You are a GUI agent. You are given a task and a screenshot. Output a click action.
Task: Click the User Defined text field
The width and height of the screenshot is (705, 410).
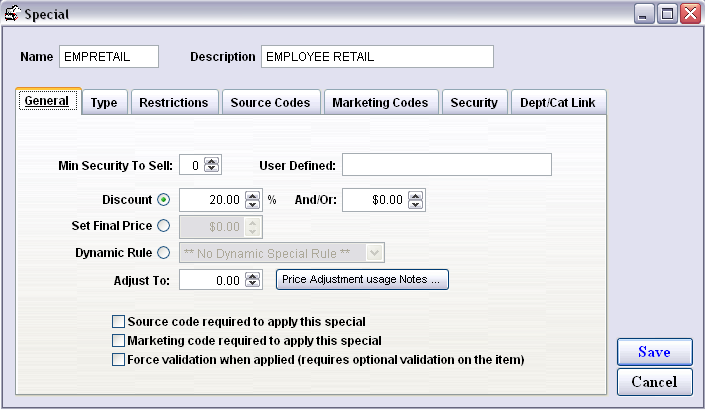[x=447, y=165]
